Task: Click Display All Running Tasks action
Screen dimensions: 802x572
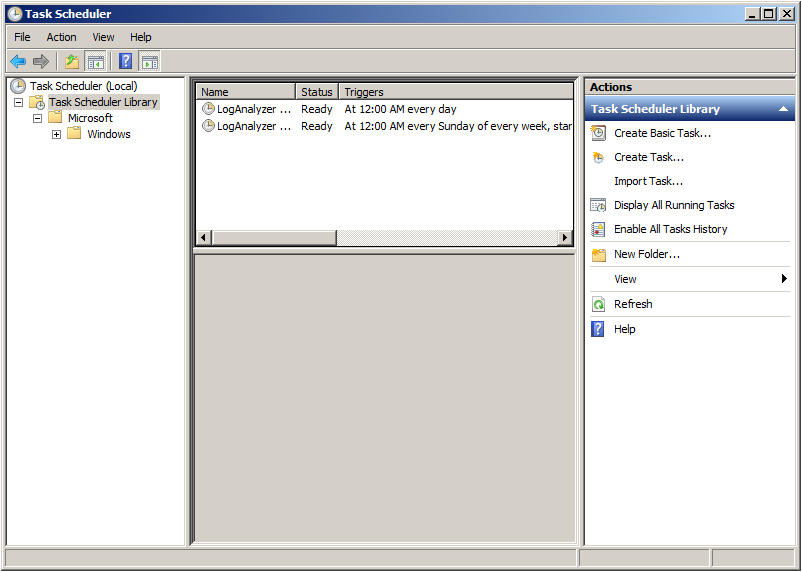Action: 674,205
